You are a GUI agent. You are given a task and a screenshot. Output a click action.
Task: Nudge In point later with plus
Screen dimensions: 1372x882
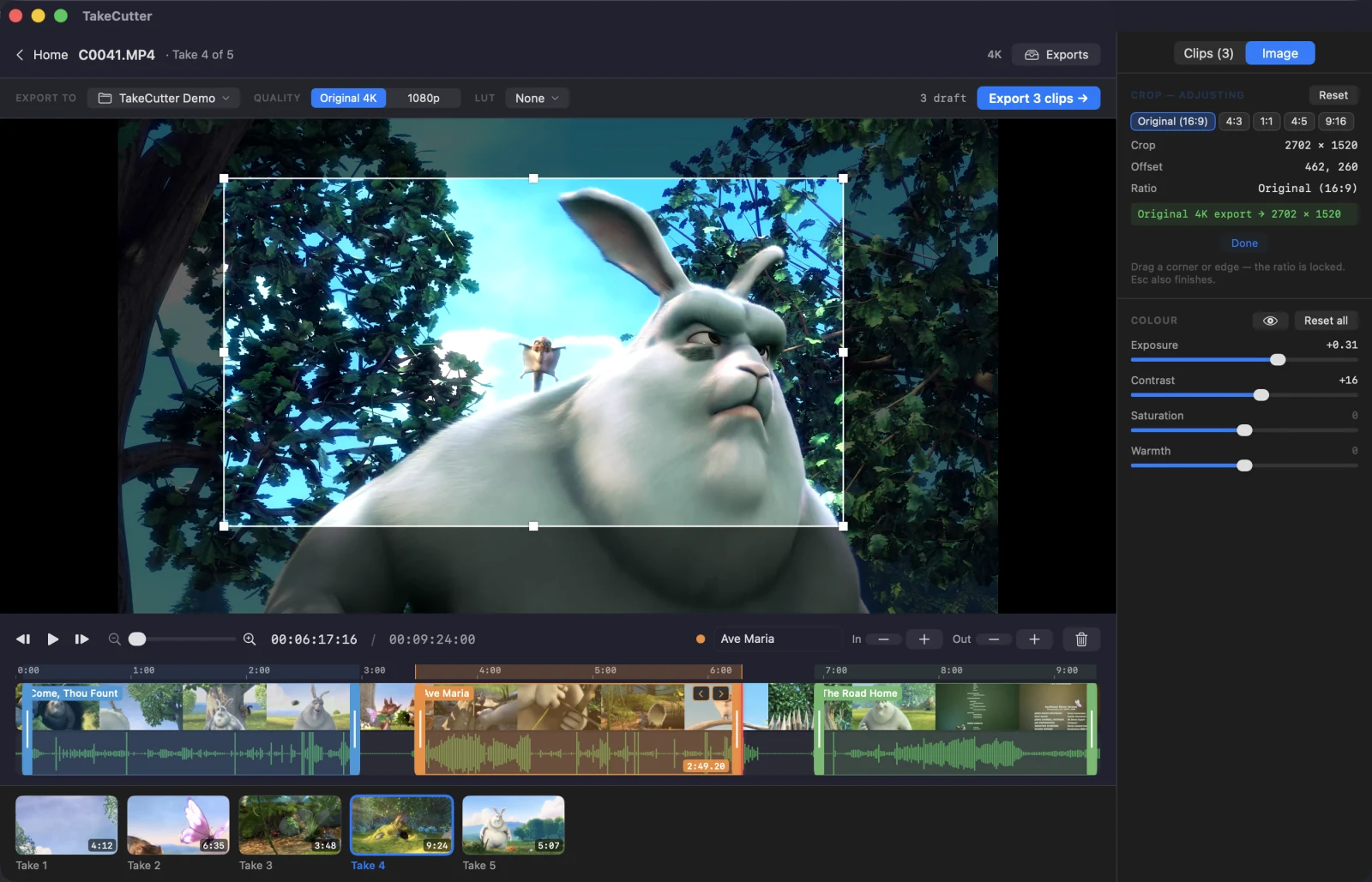point(924,639)
